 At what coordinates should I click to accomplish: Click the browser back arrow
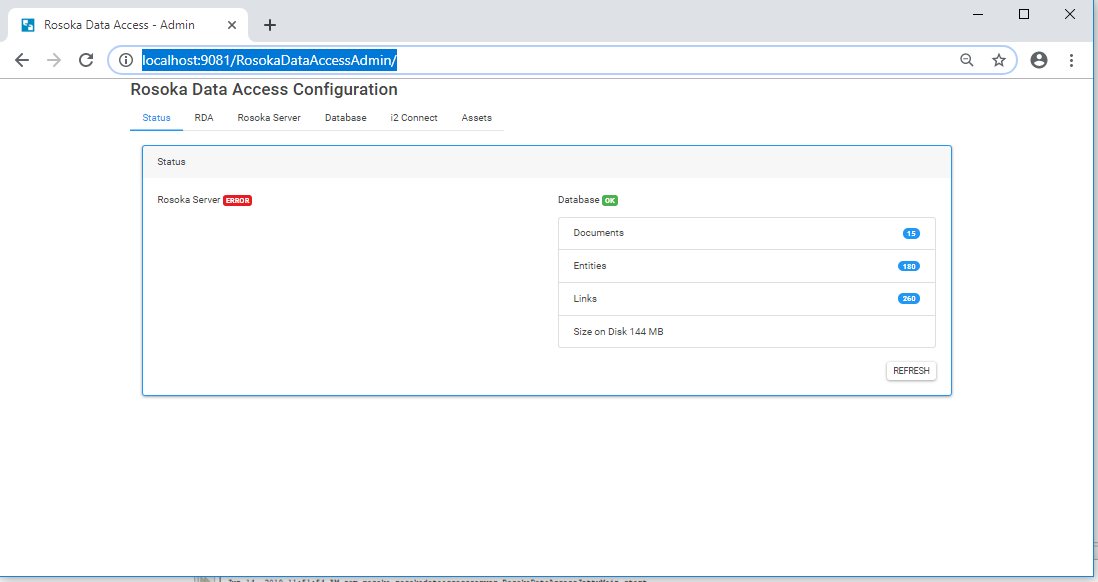[x=22, y=60]
